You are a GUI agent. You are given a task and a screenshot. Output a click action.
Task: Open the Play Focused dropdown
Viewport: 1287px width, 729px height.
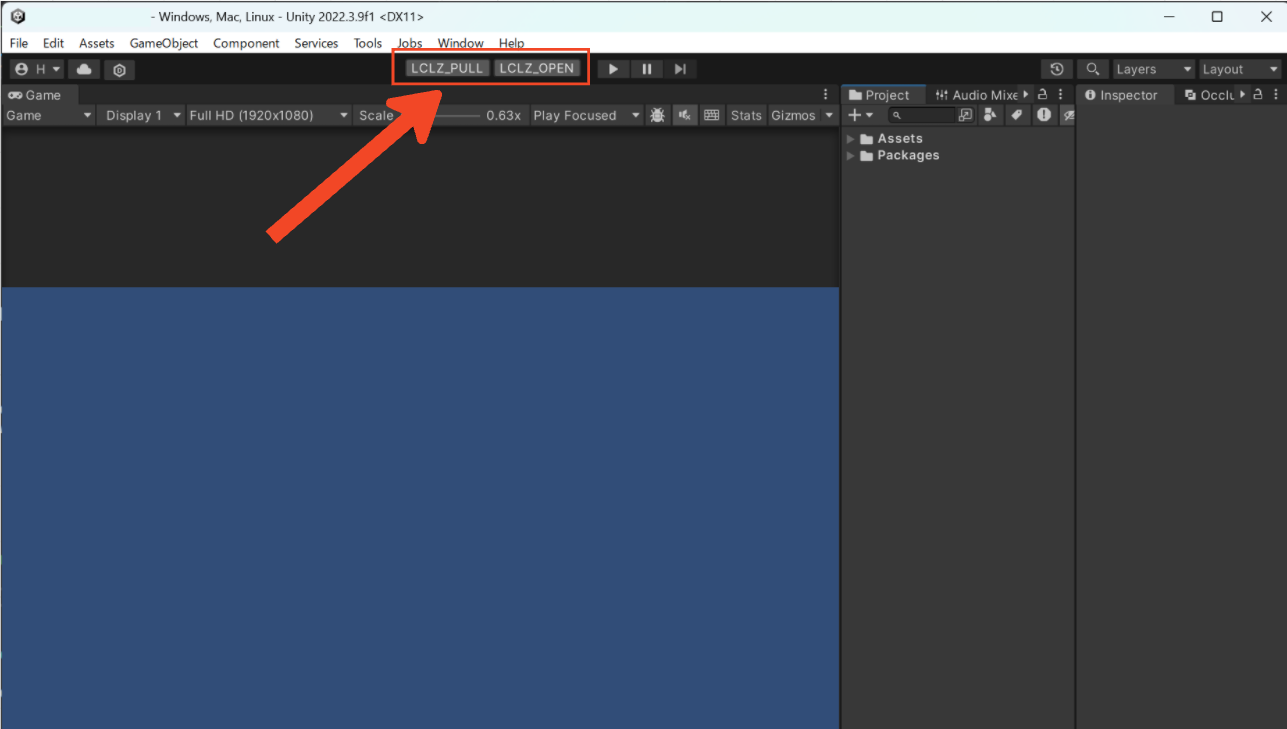coord(586,115)
